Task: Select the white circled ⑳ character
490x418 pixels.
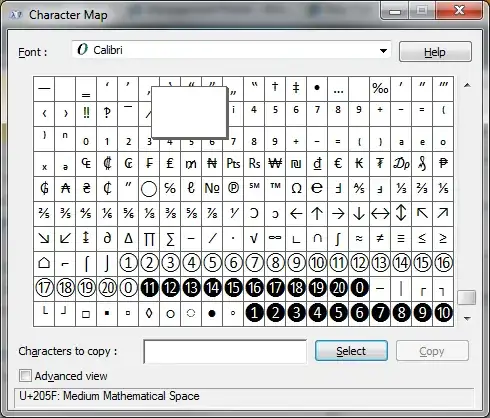Action: point(107,289)
